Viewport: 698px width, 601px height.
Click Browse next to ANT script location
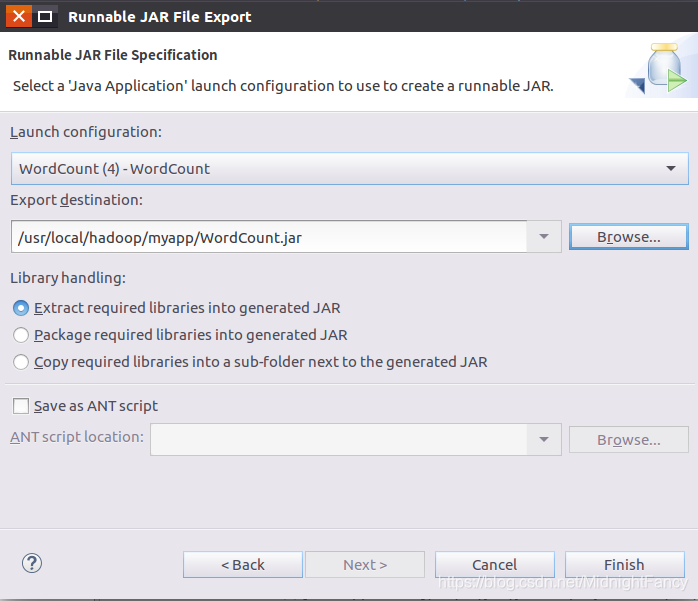coord(629,440)
